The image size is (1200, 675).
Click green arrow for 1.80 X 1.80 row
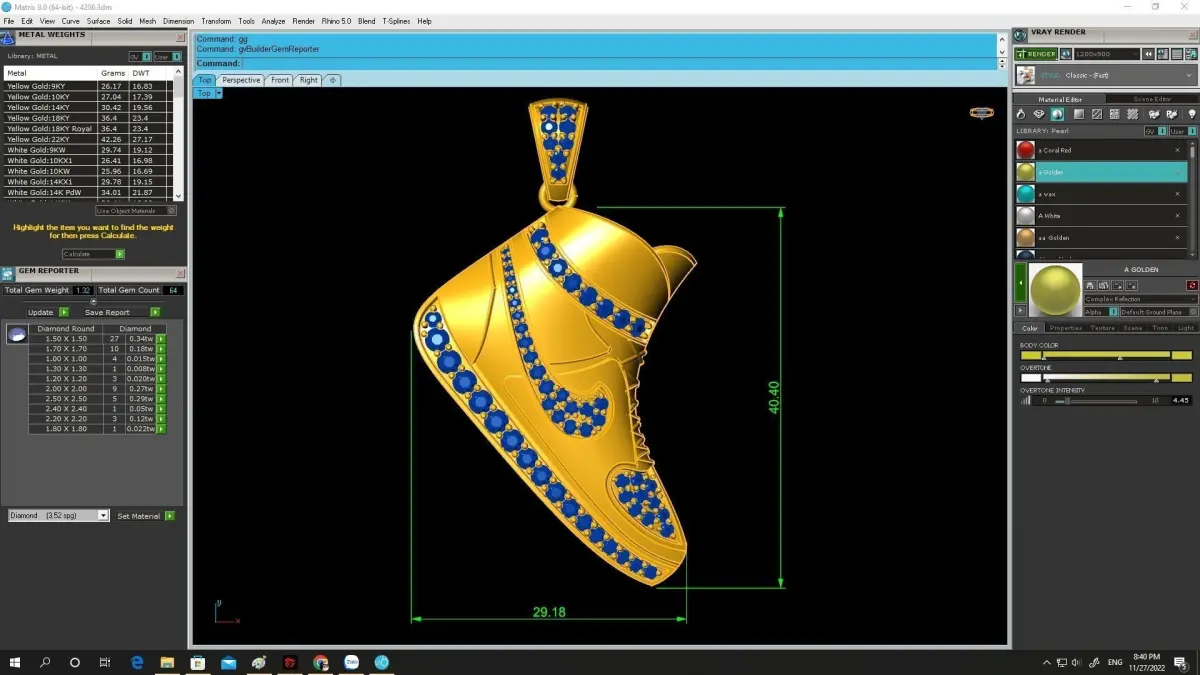pyautogui.click(x=161, y=429)
